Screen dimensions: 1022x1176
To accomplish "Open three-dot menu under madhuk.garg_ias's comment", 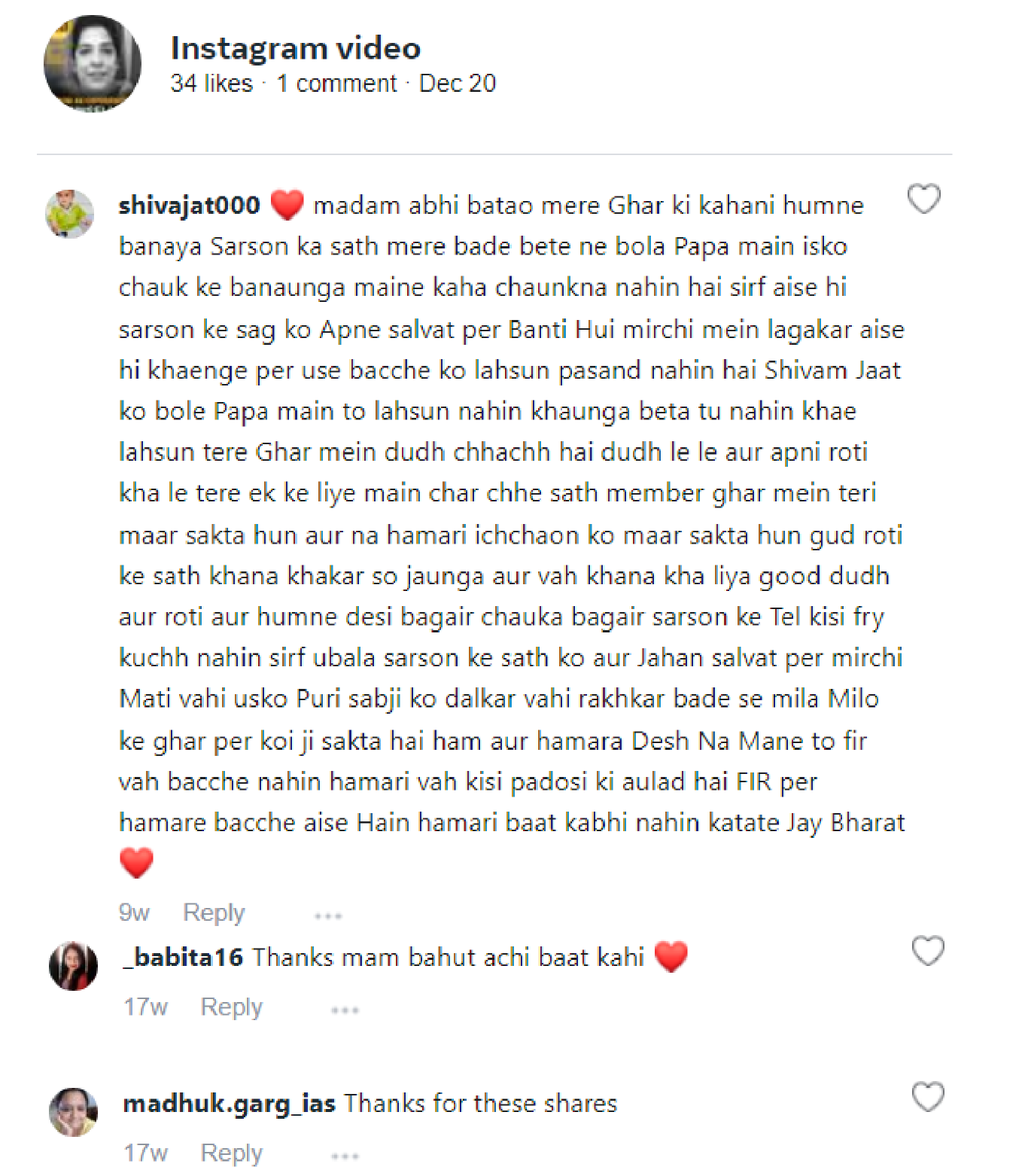I will [345, 1155].
